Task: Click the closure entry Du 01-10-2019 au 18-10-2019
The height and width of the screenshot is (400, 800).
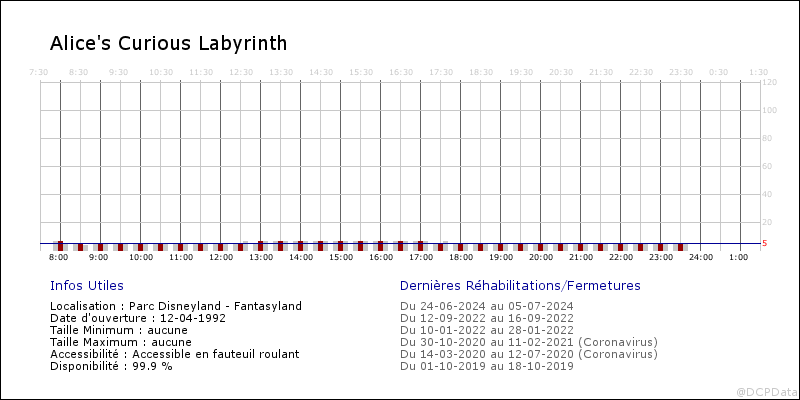Action: 486,366
